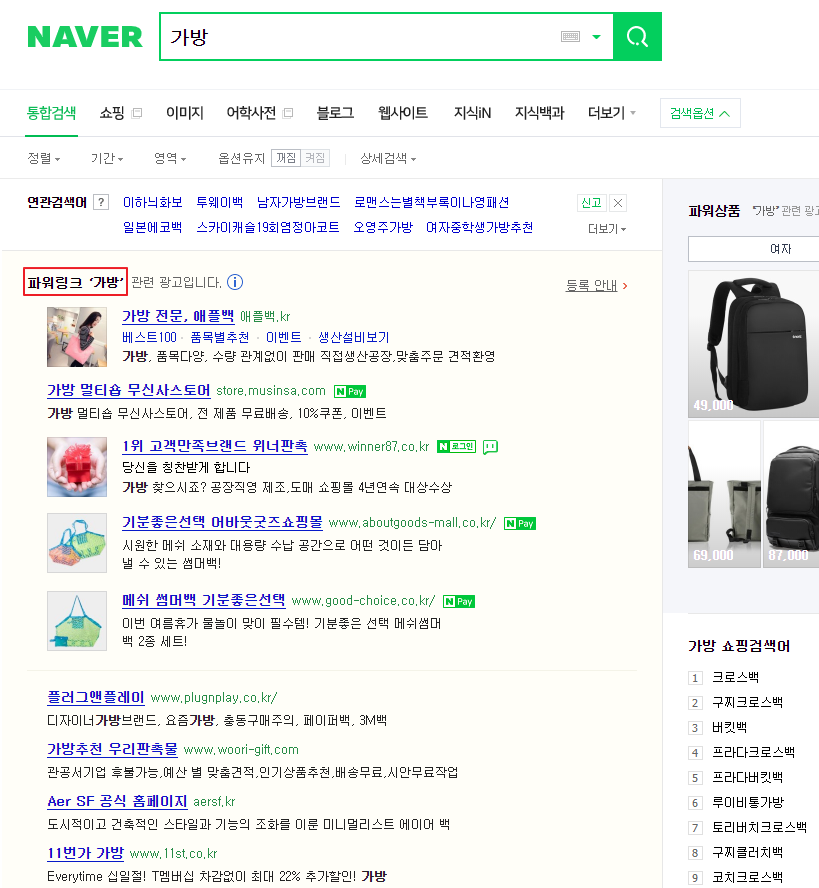Open the 기간 period dropdown
The height and width of the screenshot is (888, 819).
pyautogui.click(x=107, y=159)
